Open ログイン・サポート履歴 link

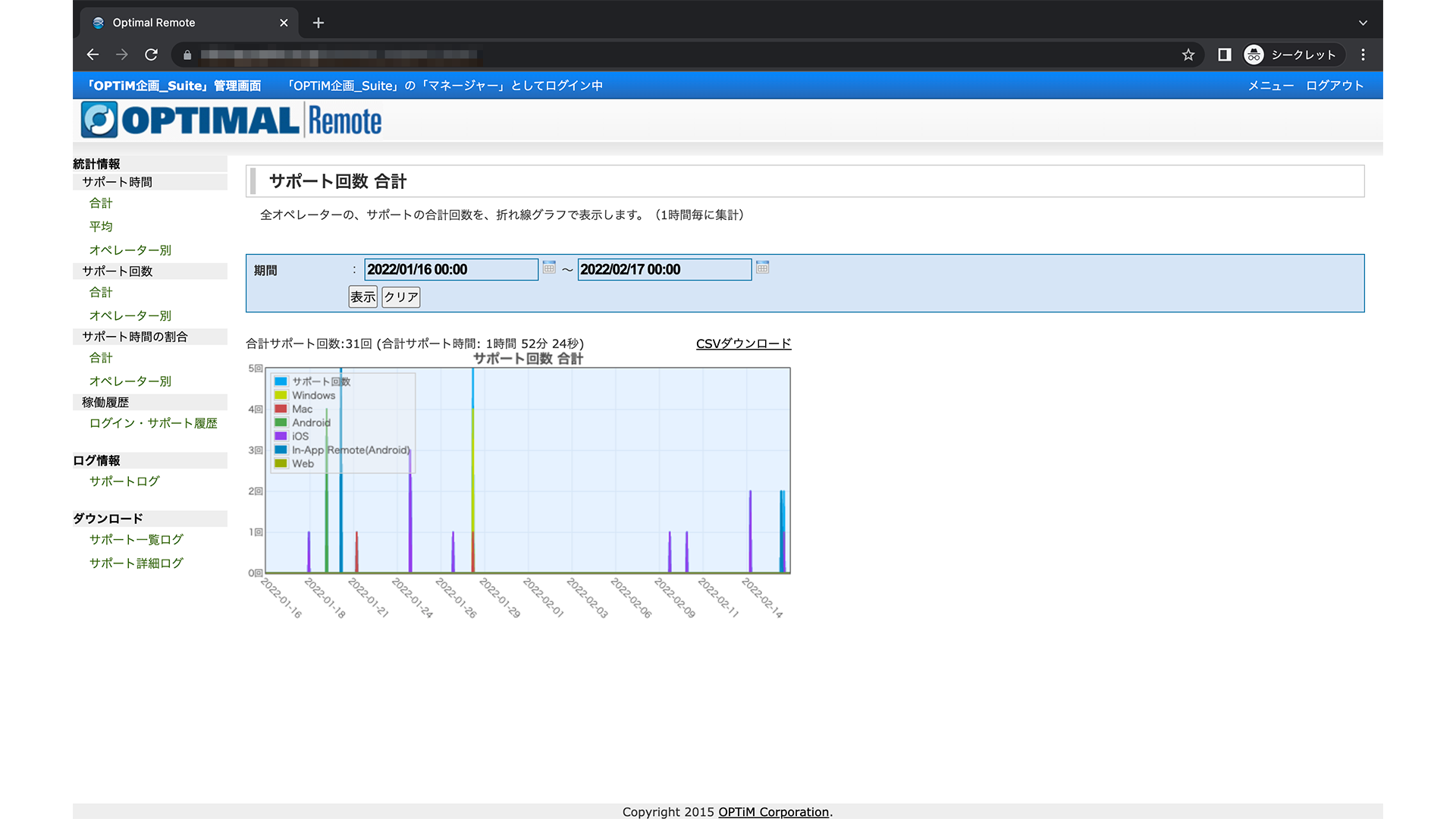point(153,423)
